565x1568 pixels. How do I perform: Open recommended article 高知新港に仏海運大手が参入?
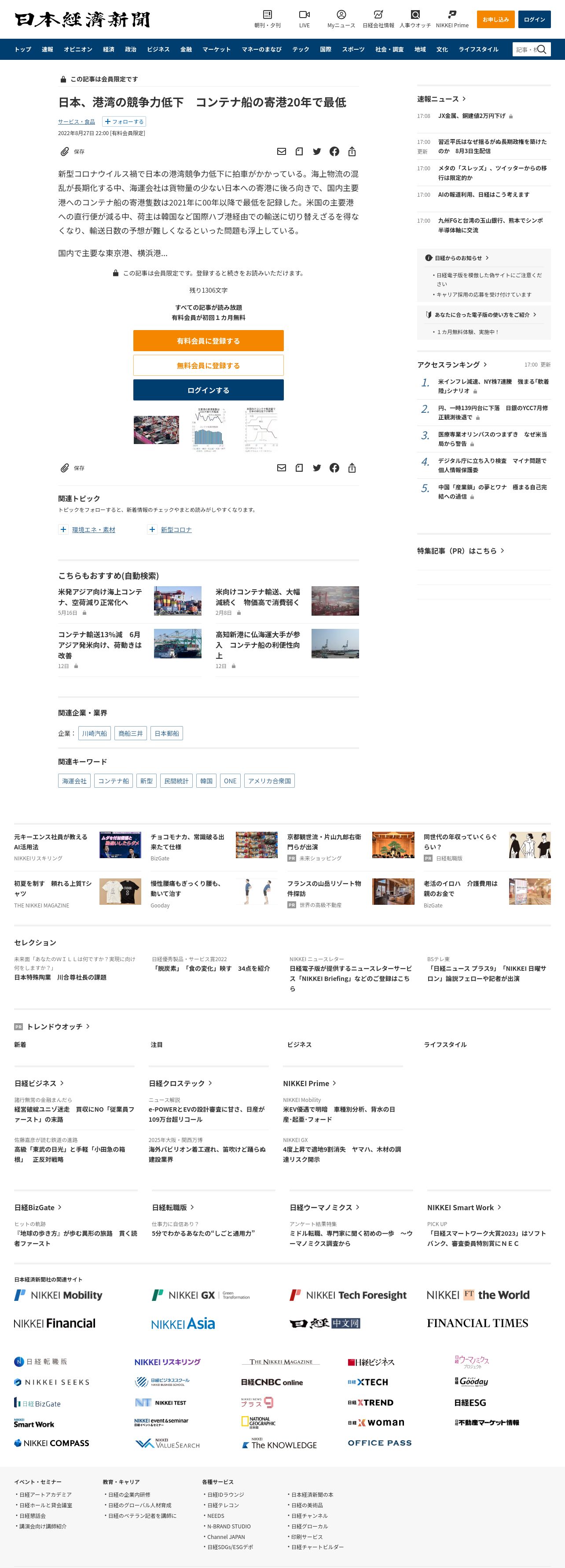[257, 645]
